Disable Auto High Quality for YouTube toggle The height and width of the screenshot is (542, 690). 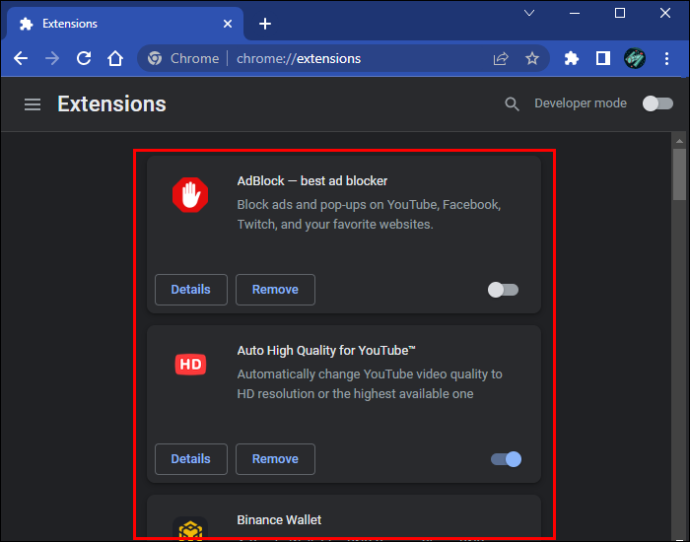(506, 459)
